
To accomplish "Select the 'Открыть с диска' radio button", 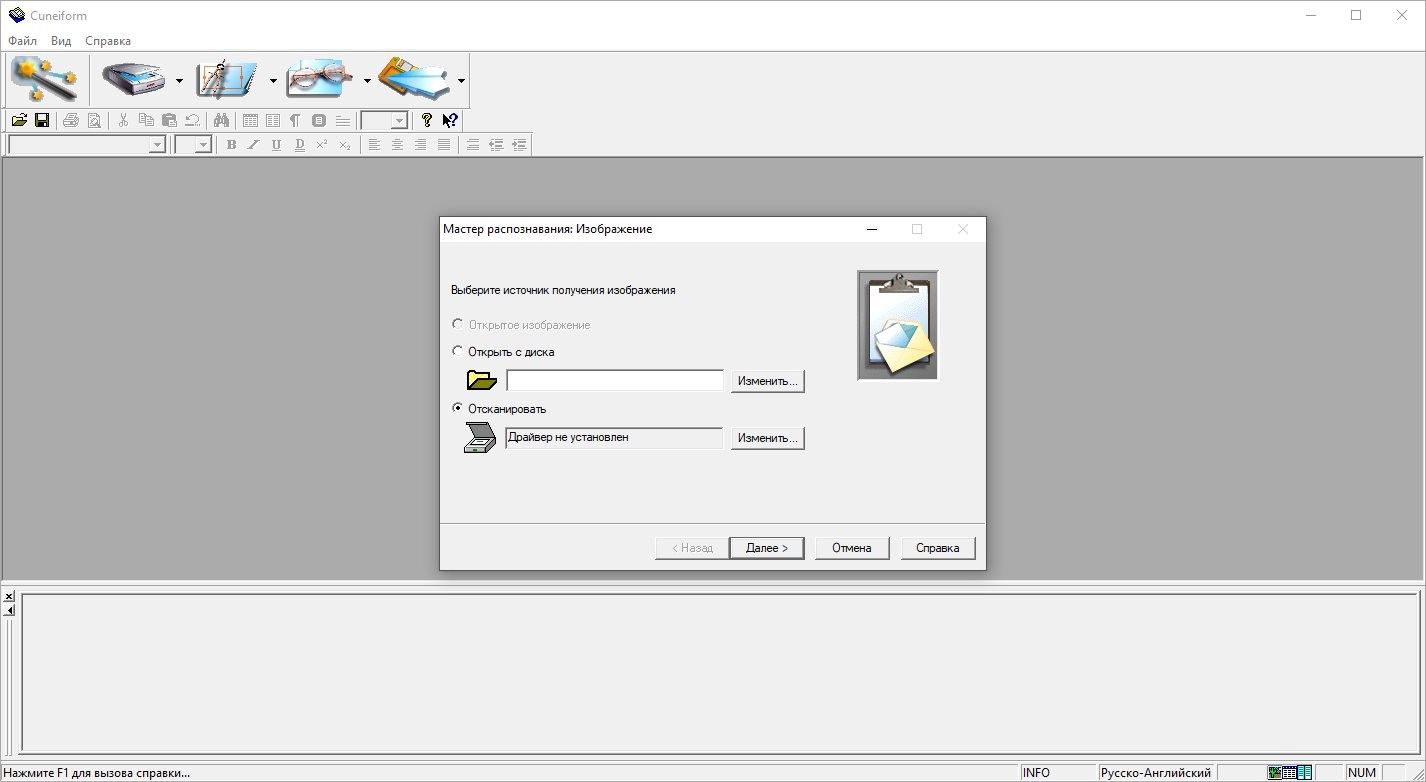I will pyautogui.click(x=458, y=352).
